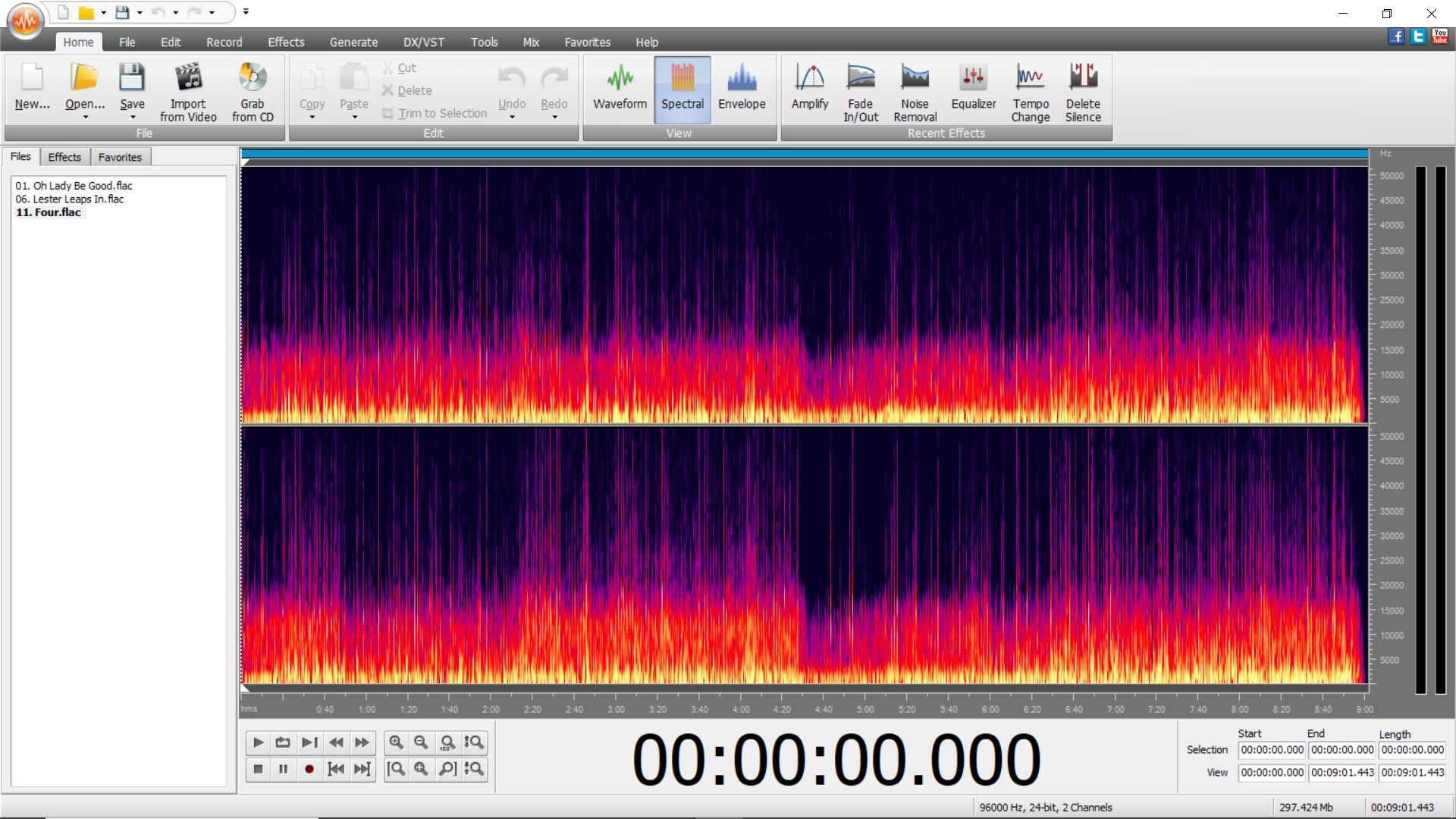
Task: Click the blue overview scrollbar strip
Action: (804, 154)
